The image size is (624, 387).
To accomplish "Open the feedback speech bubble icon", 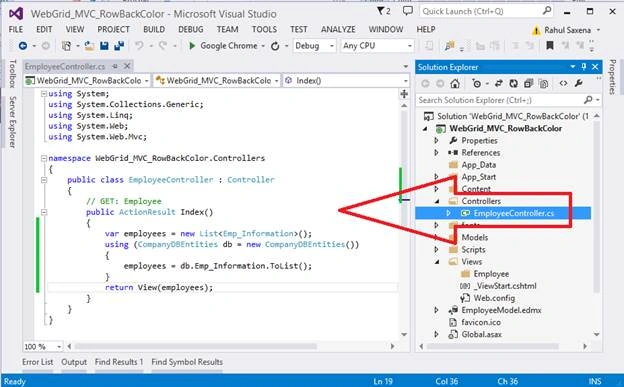I will click(408, 11).
